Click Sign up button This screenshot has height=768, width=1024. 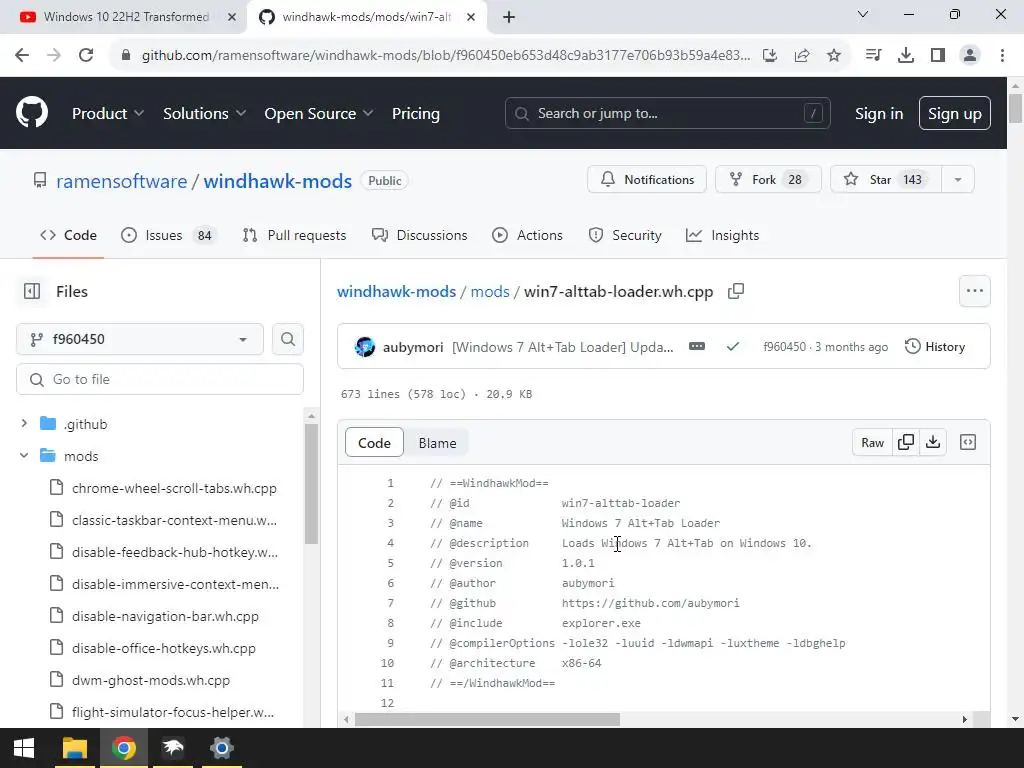(955, 114)
